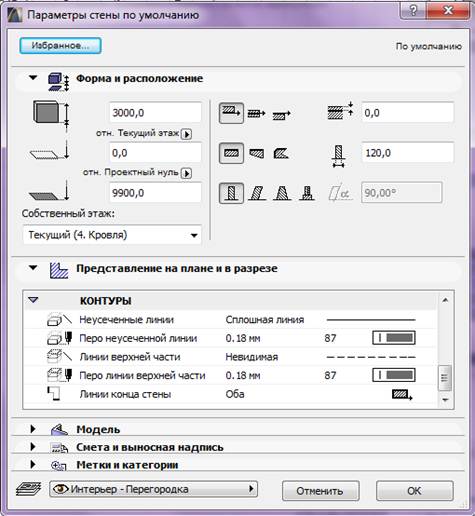Choose the trapezoid wall geometry icon
The width and height of the screenshot is (475, 516).
coord(256,154)
